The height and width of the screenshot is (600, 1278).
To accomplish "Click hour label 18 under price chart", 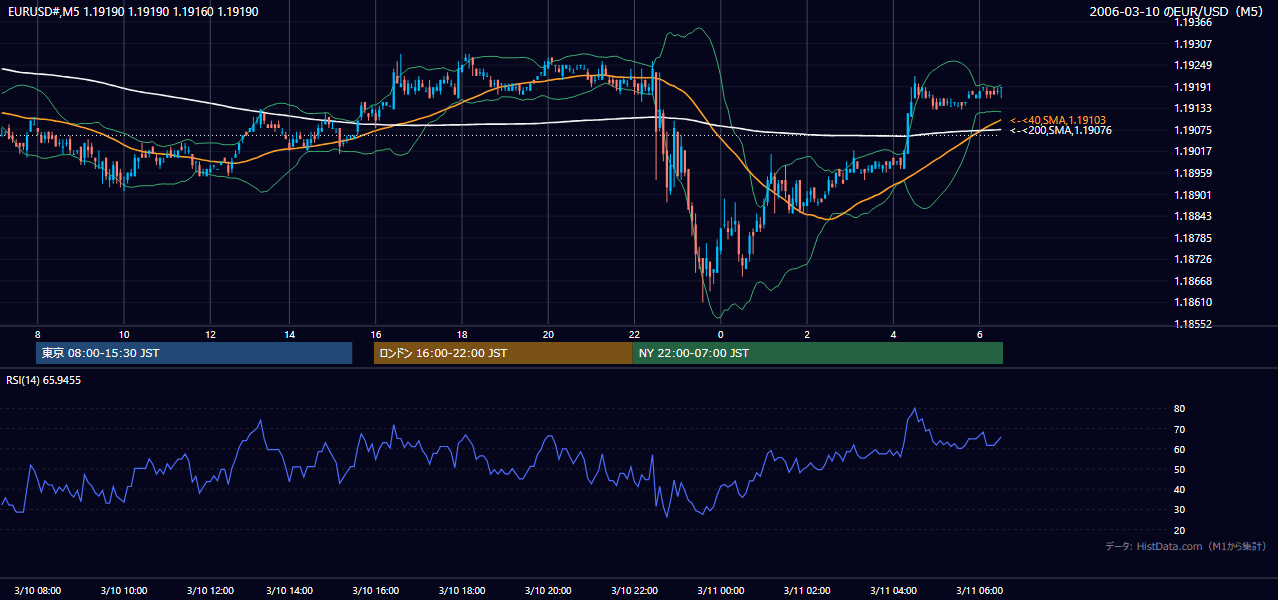I will click(x=462, y=334).
